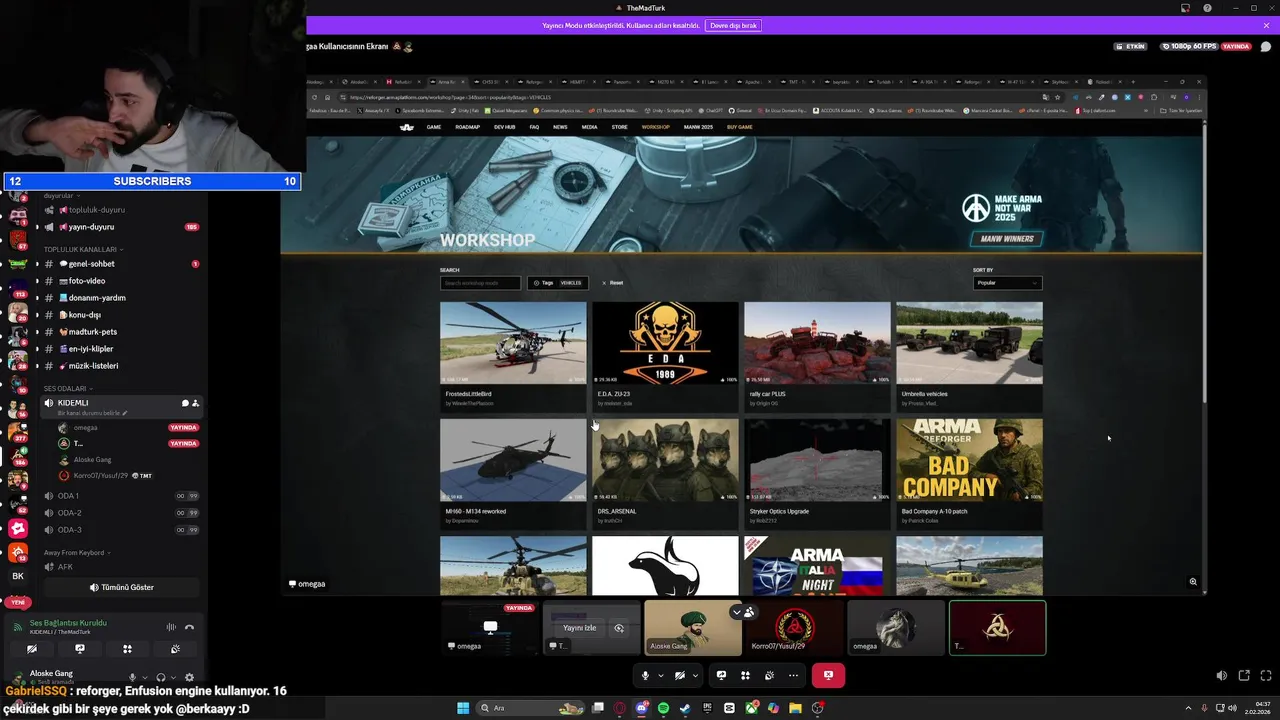Open the Activities button in voice panel
Screen dimensions: 1280x720
[127, 649]
